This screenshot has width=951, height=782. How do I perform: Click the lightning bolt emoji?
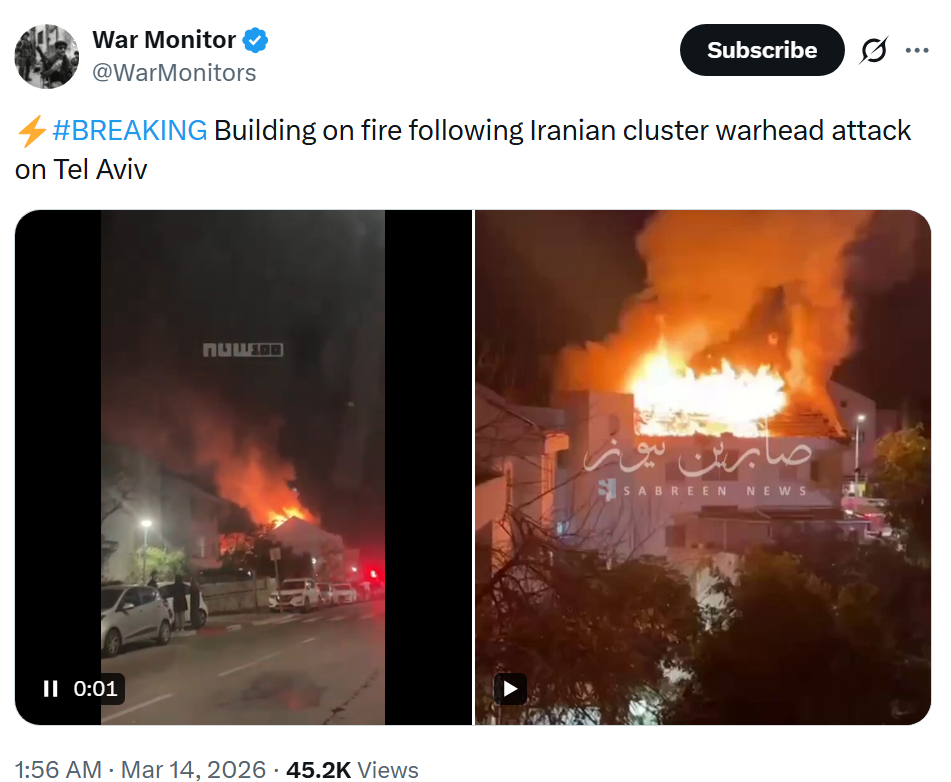[x=32, y=131]
